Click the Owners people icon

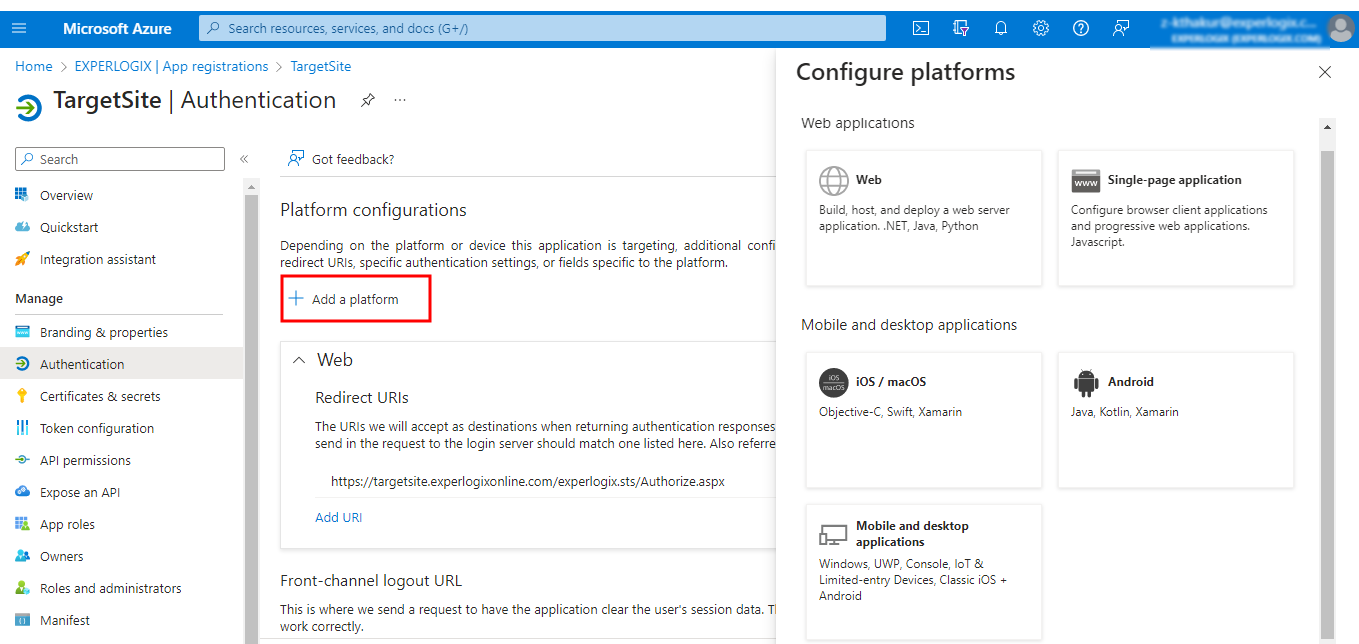click(x=22, y=556)
